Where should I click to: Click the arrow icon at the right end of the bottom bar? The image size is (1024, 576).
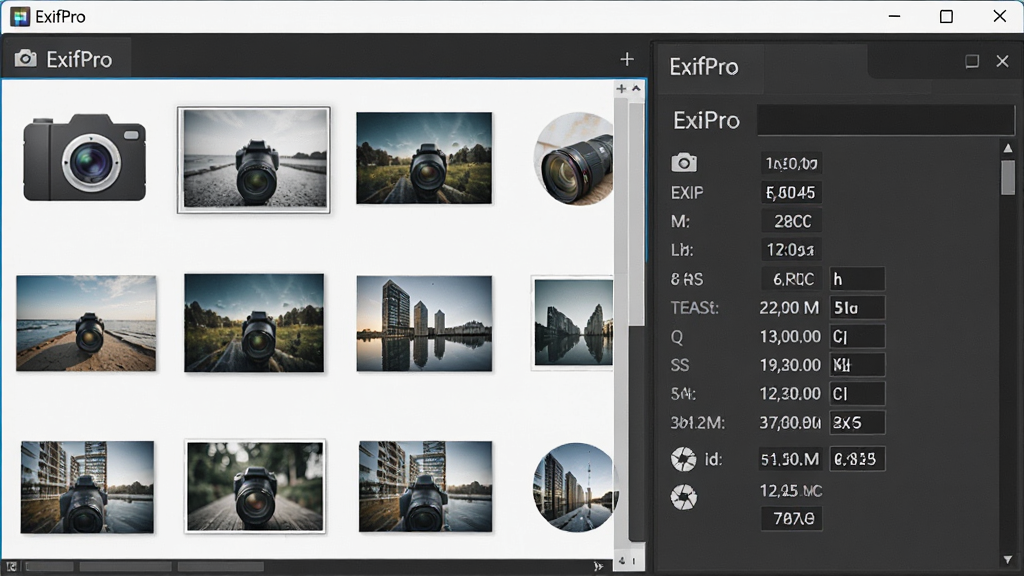coord(598,567)
